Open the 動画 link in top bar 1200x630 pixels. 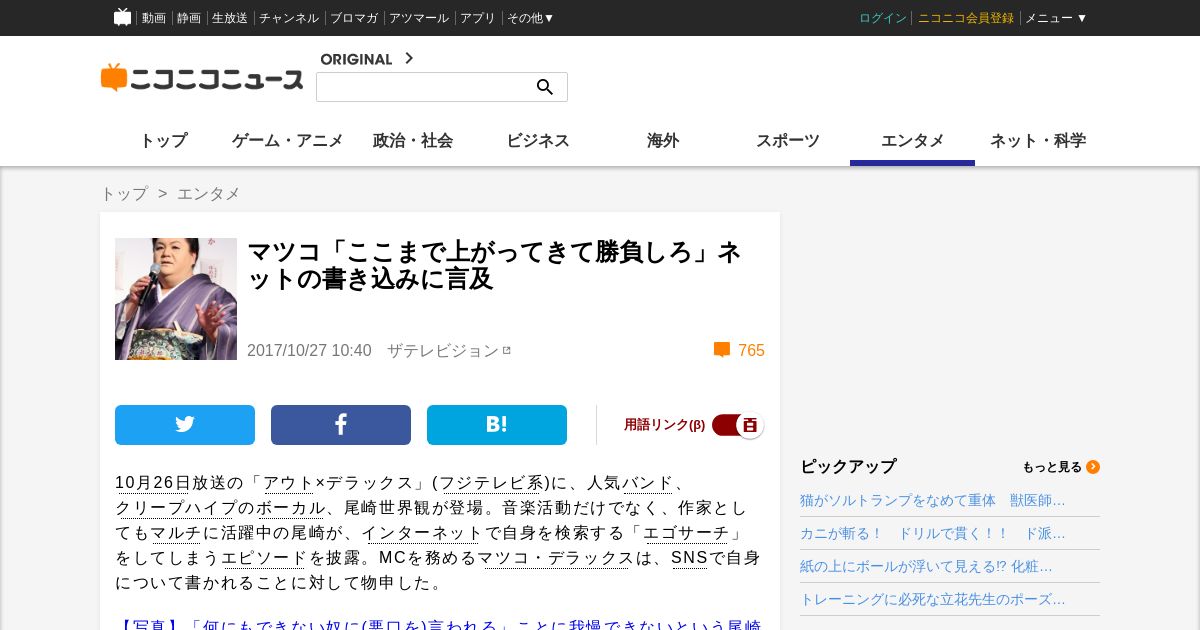[x=154, y=18]
